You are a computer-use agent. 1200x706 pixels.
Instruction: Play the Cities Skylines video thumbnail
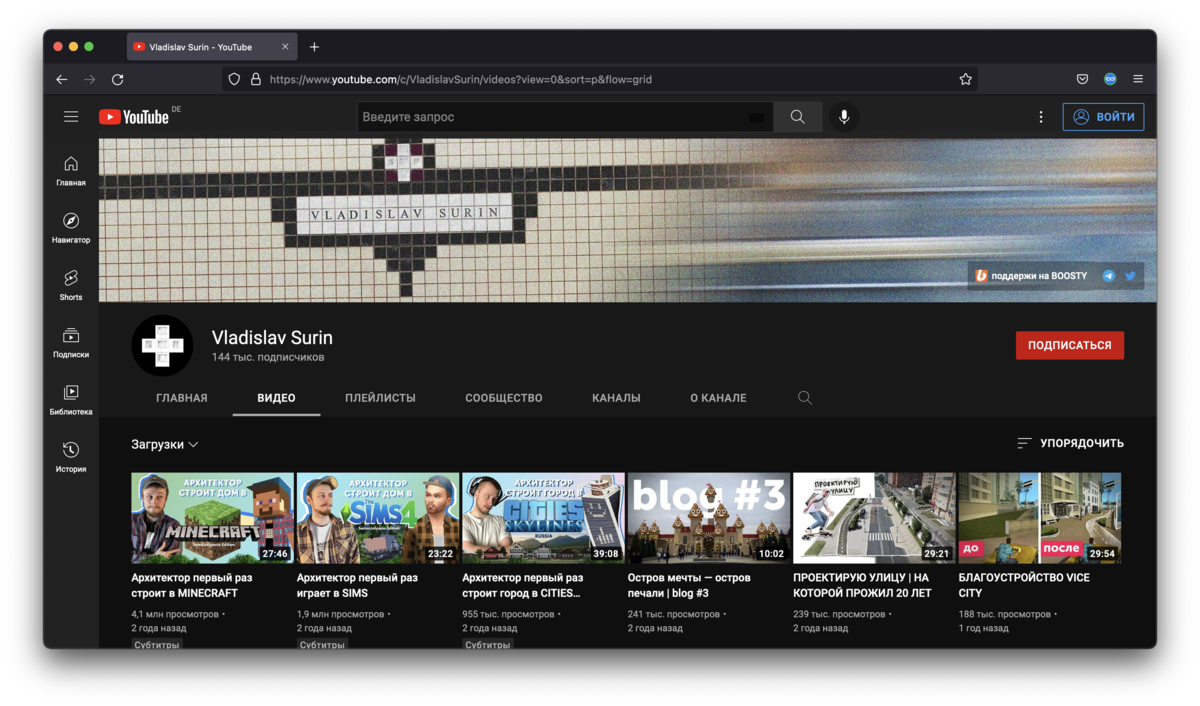pos(543,518)
